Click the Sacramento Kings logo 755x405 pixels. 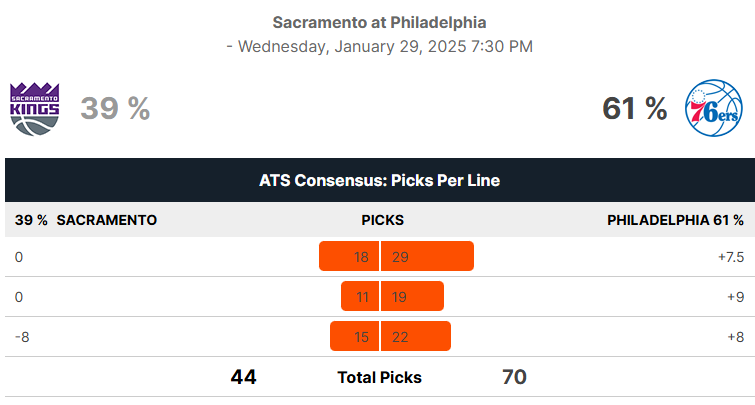[35, 109]
